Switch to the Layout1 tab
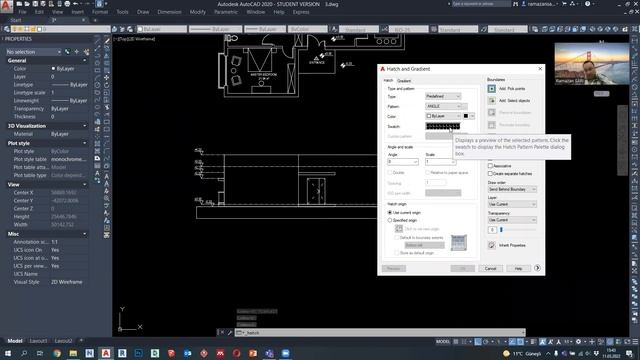Image resolution: width=640 pixels, height=360 pixels. (x=38, y=341)
